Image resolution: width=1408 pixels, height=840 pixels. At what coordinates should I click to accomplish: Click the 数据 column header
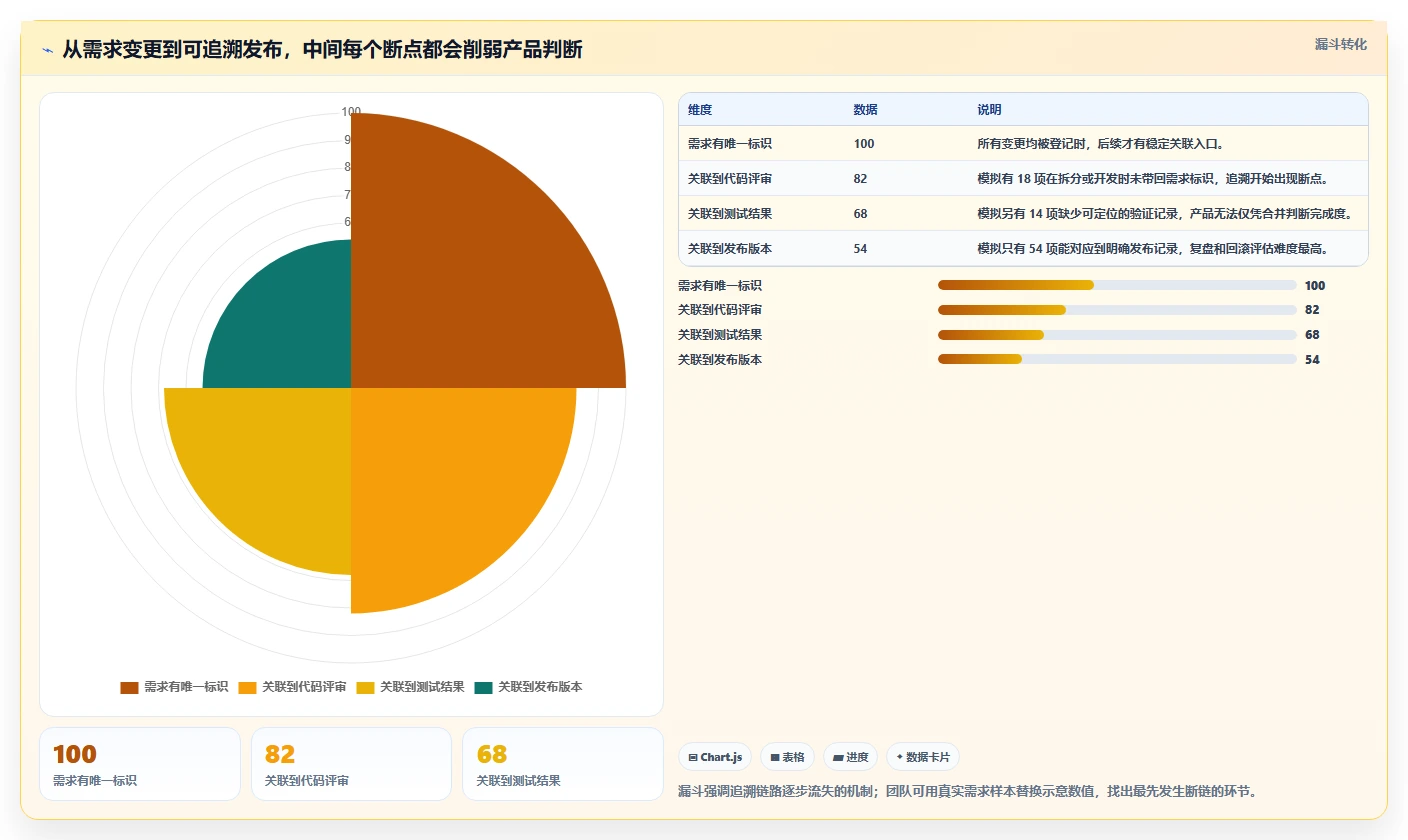(x=865, y=110)
